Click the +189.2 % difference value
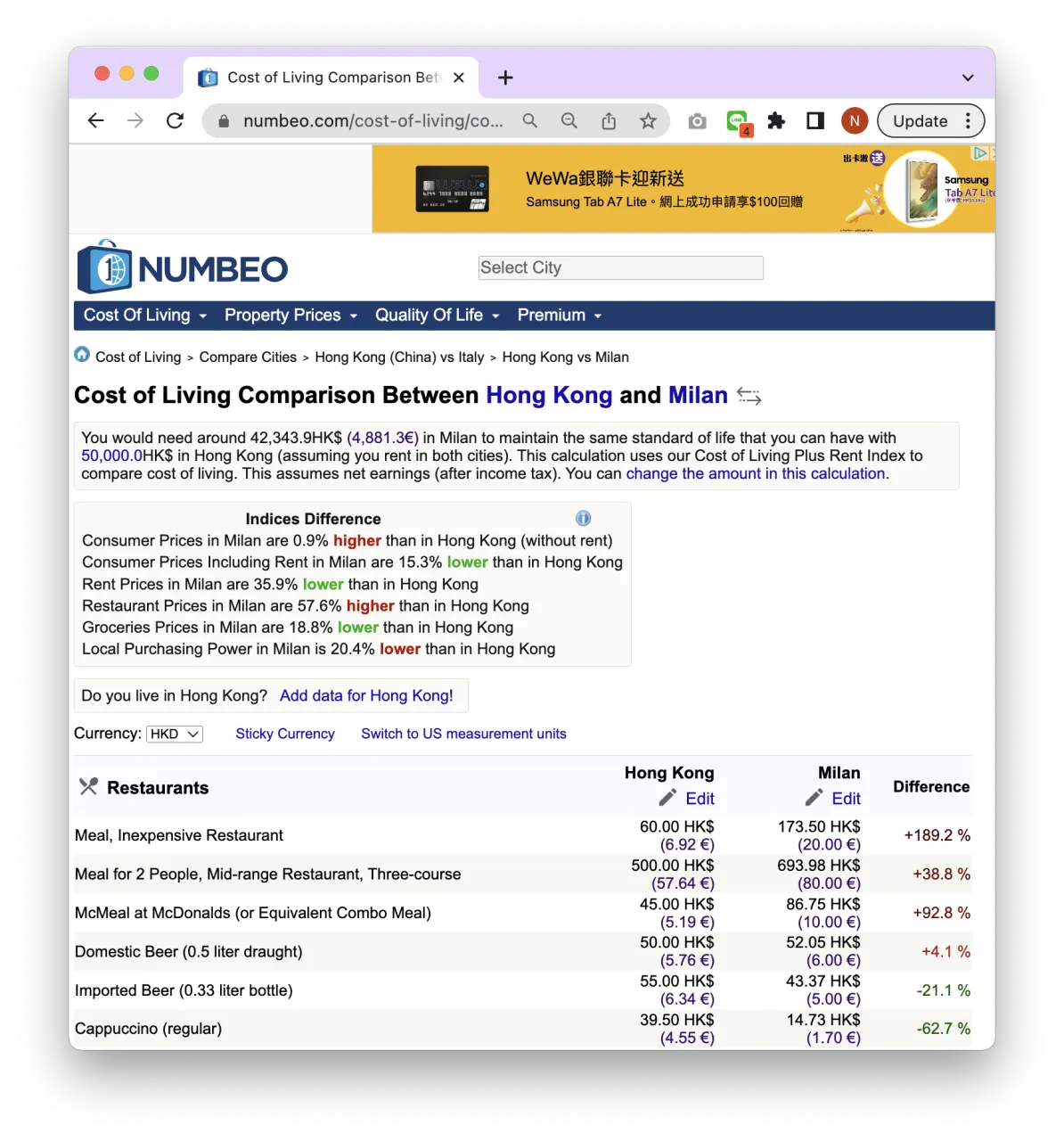 (937, 835)
